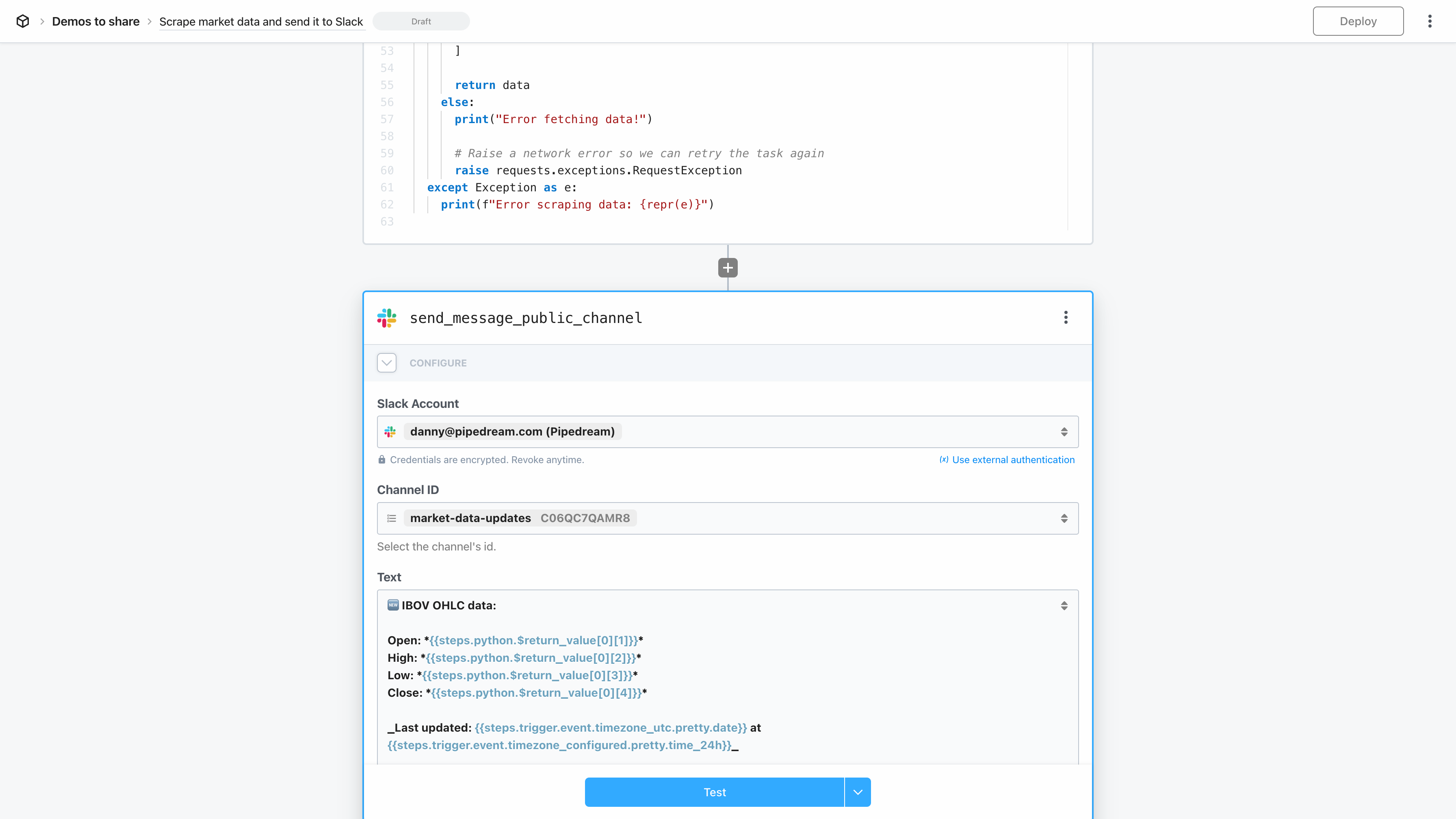Click the Slack logo beside the step name
This screenshot has width=1456, height=819.
(x=387, y=318)
